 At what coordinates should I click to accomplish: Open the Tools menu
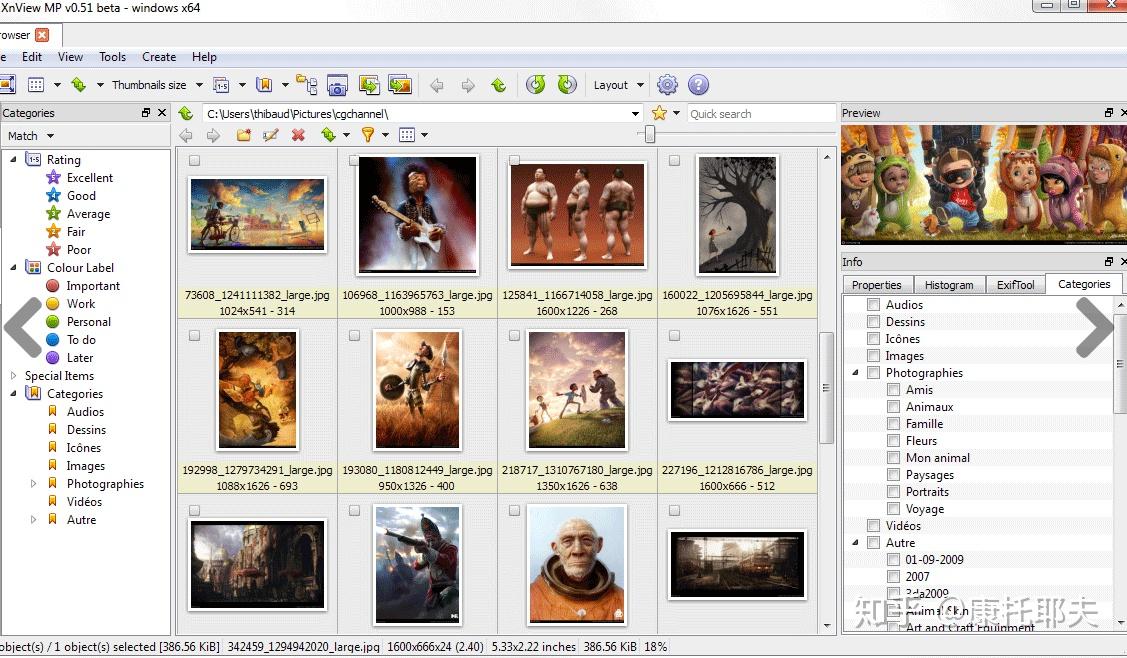pos(112,57)
